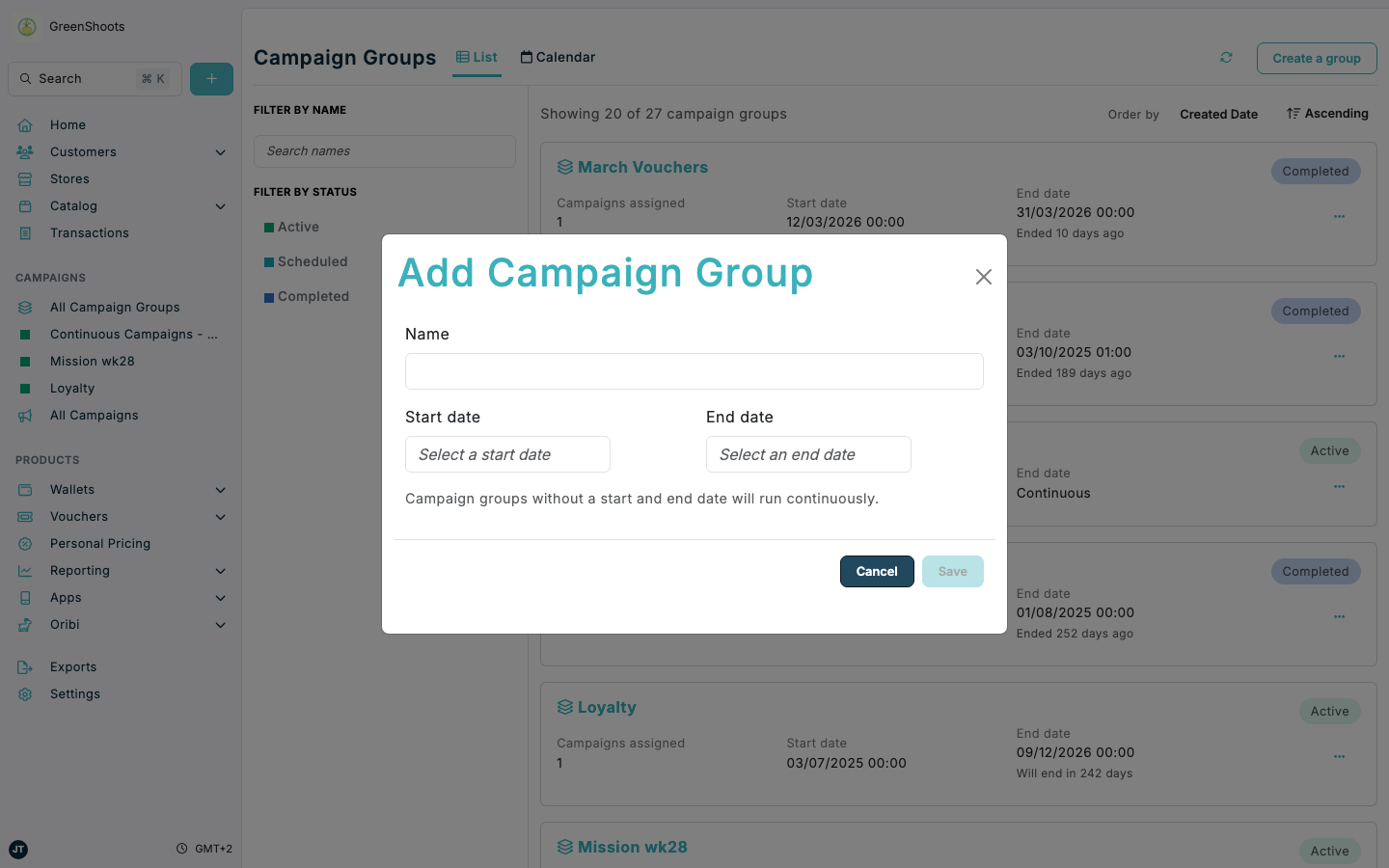Expand the Vouchers menu chevron
The width and height of the screenshot is (1389, 868).
221,516
